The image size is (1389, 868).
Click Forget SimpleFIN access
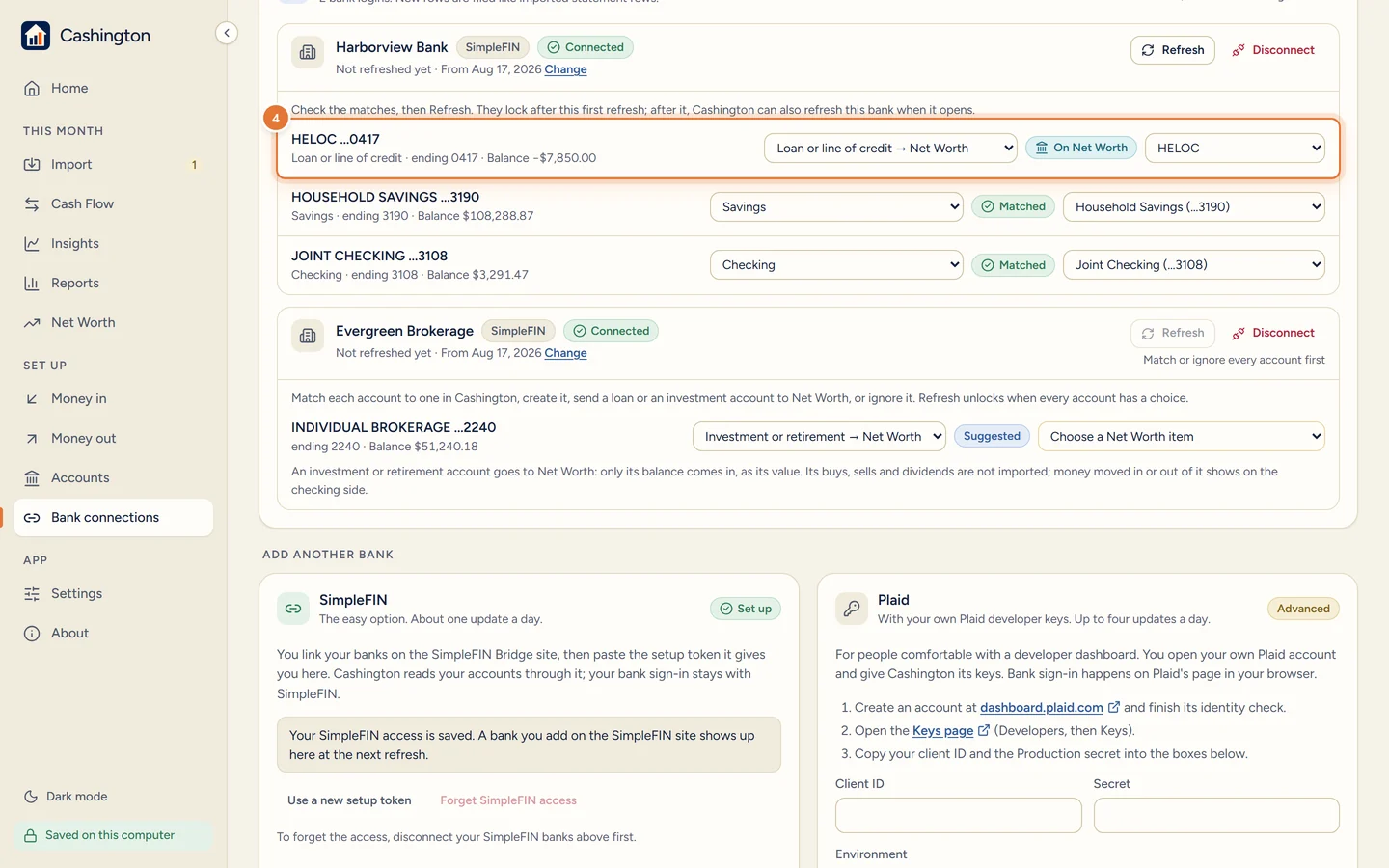tap(508, 800)
